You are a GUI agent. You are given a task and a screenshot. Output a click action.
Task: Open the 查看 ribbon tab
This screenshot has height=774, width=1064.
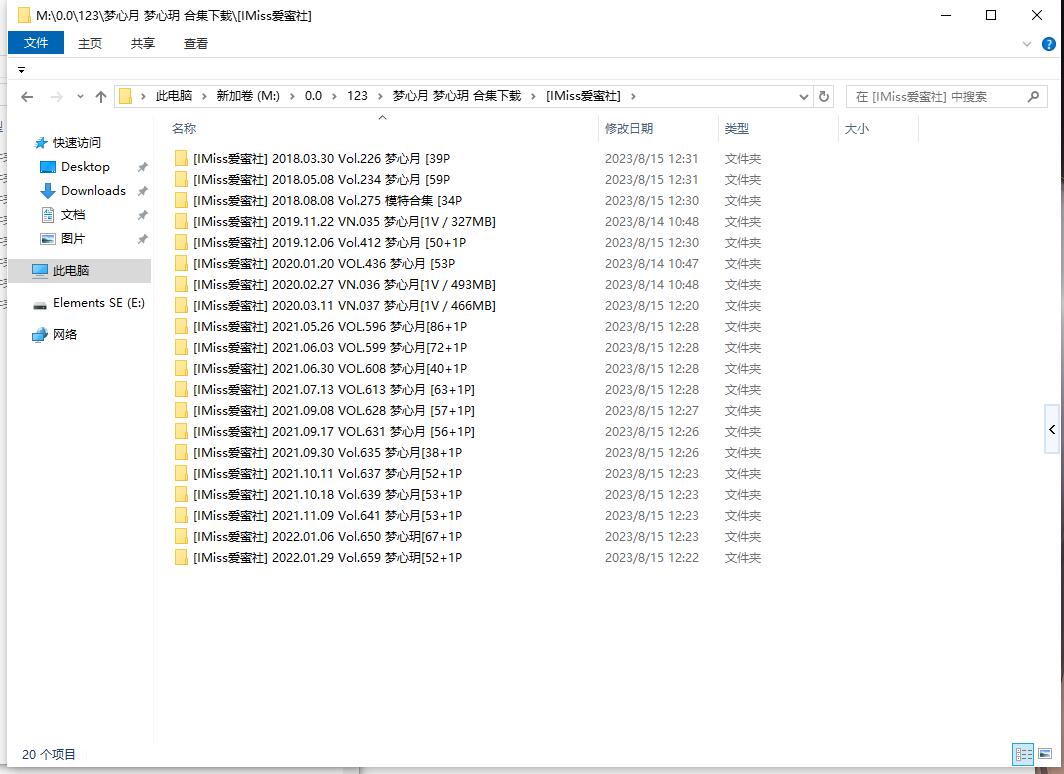[195, 43]
